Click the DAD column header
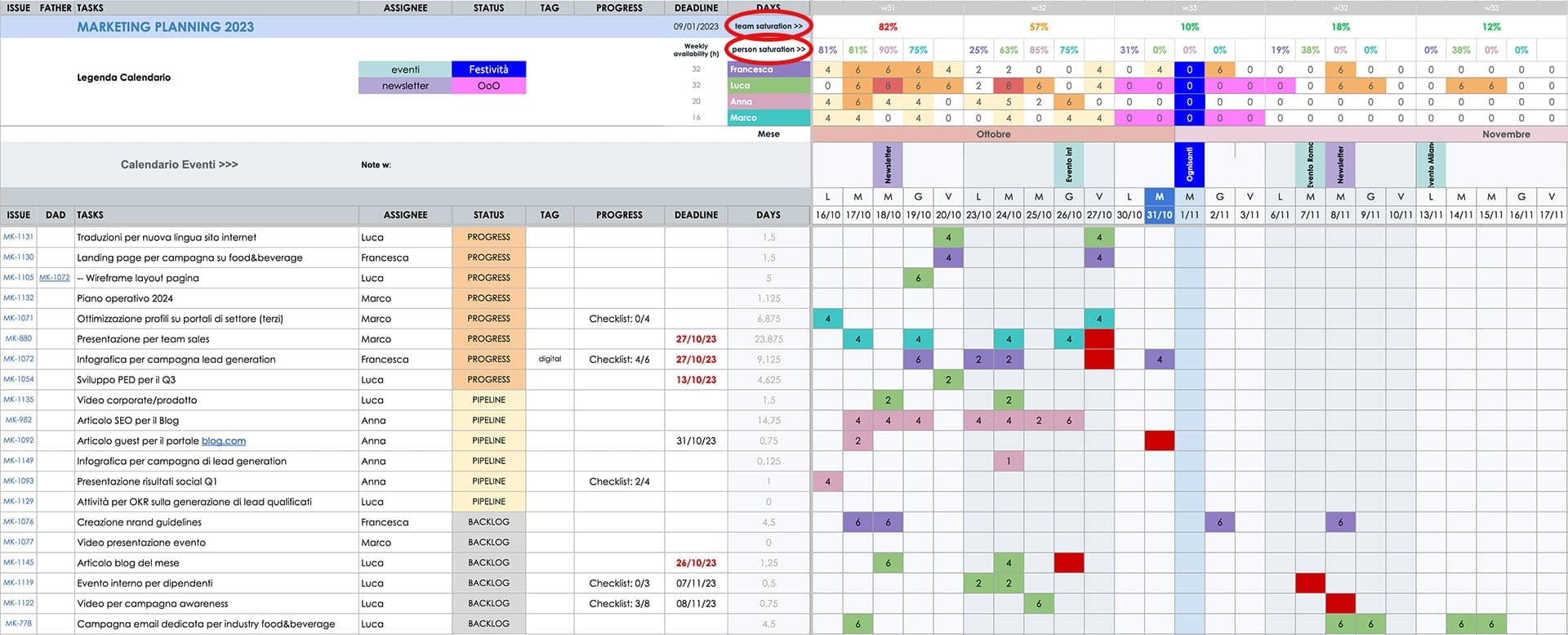This screenshot has width=1568, height=635. [56, 215]
